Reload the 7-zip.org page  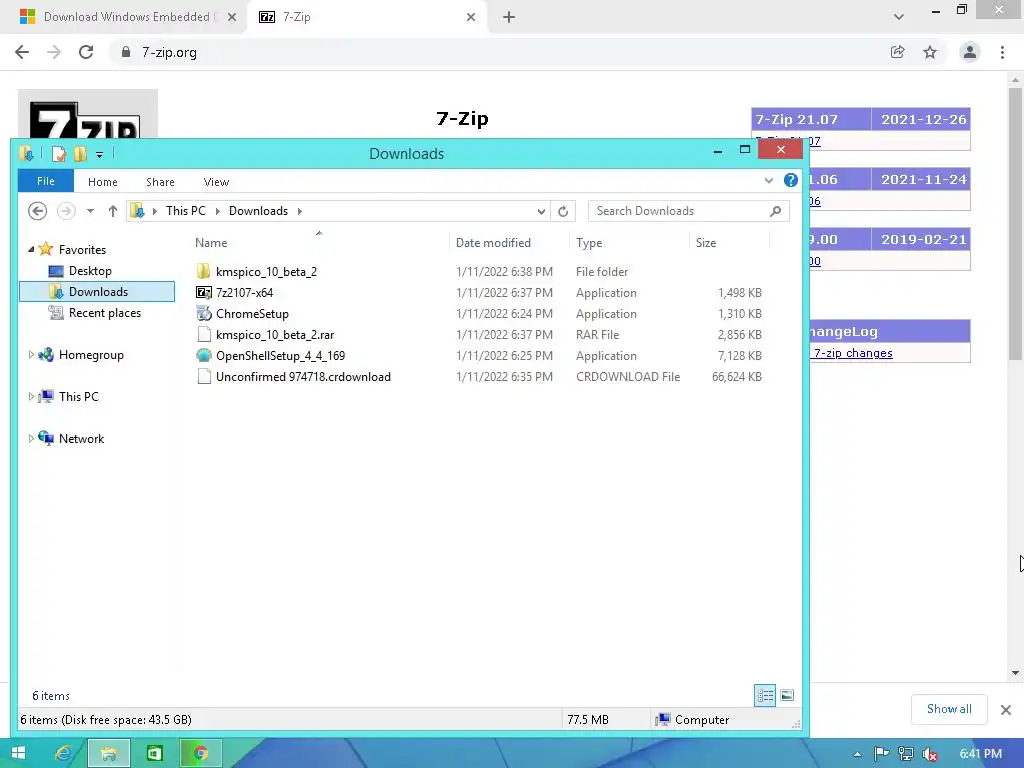click(x=86, y=52)
